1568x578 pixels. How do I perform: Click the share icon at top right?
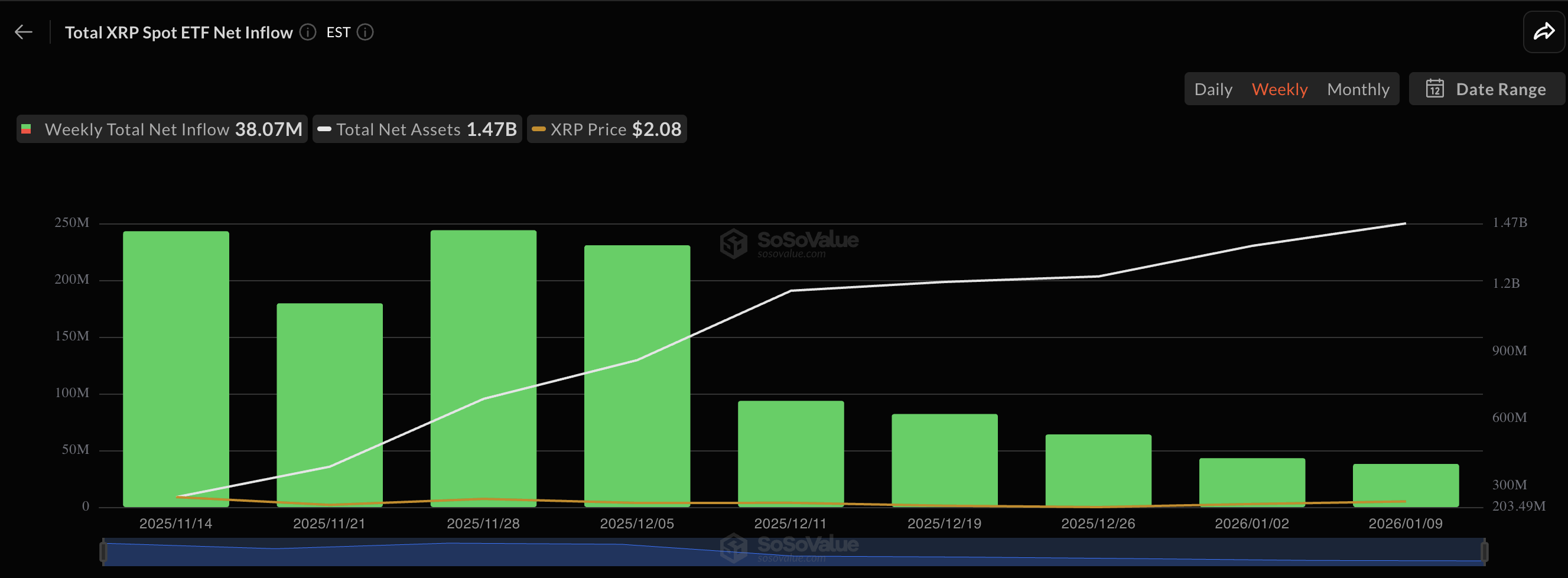tap(1544, 32)
